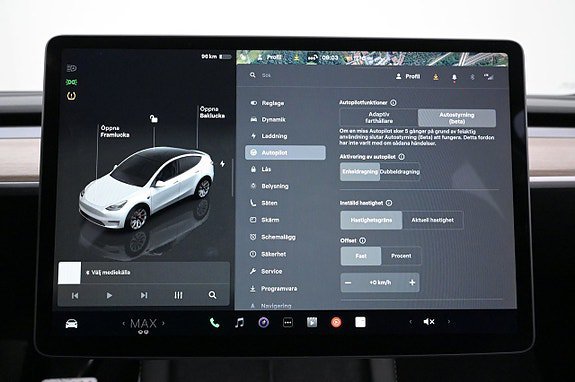Open the theater clapperboard app
Viewport: 575px width, 382px height.
pyautogui.click(x=312, y=322)
